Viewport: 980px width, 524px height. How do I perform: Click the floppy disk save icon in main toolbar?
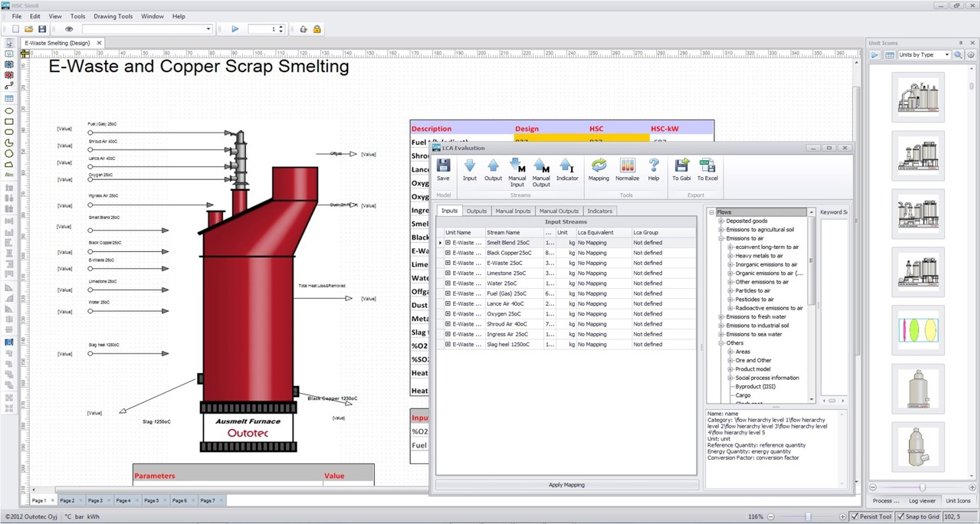coord(42,29)
